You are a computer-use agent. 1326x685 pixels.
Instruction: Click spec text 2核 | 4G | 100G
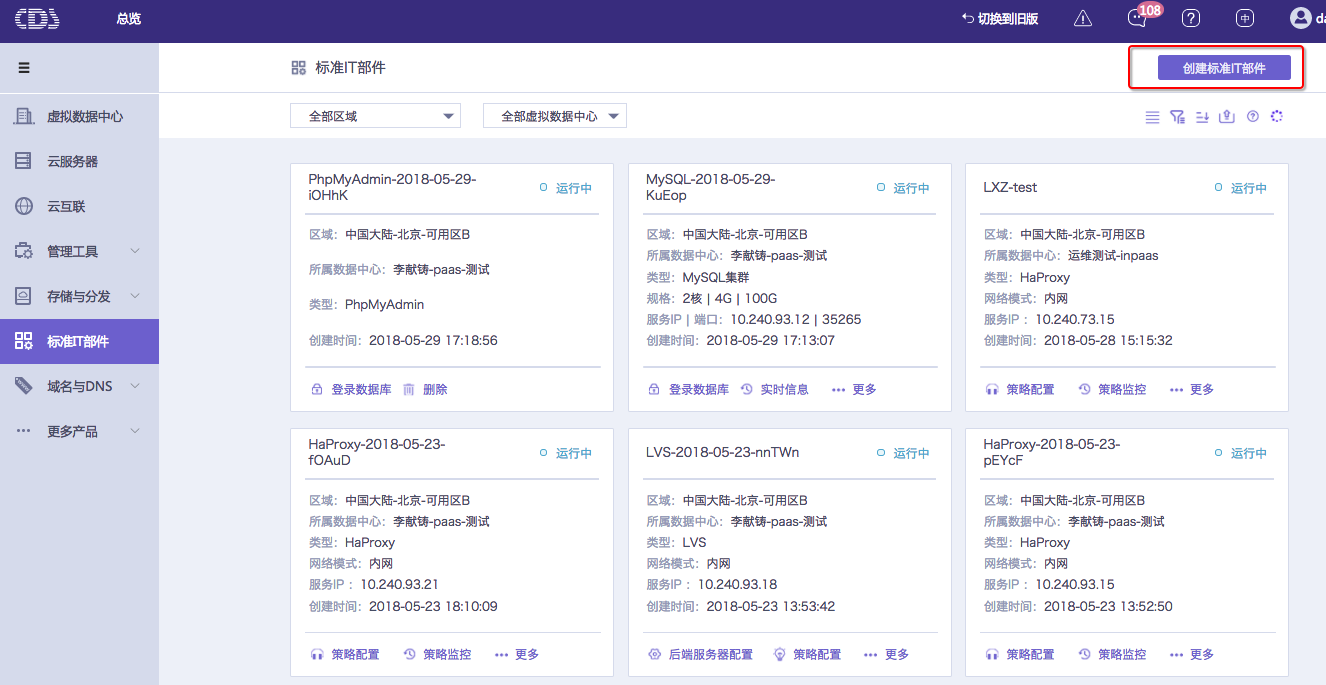(730, 298)
